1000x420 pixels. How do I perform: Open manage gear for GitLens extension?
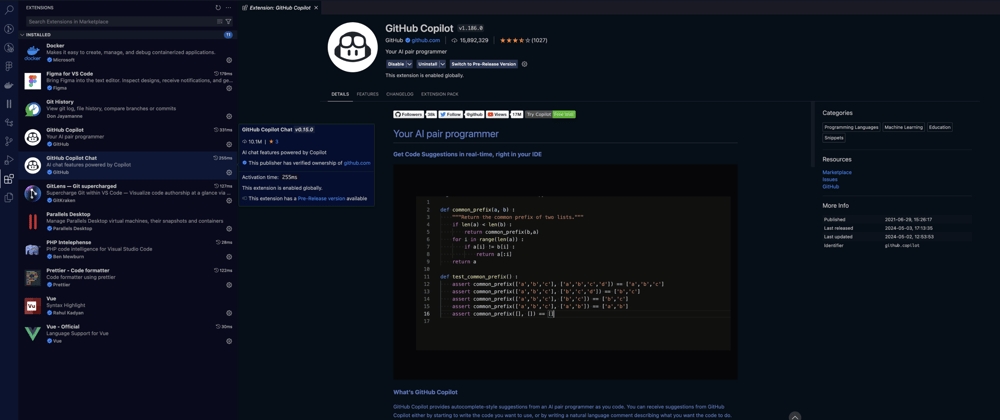[x=229, y=200]
